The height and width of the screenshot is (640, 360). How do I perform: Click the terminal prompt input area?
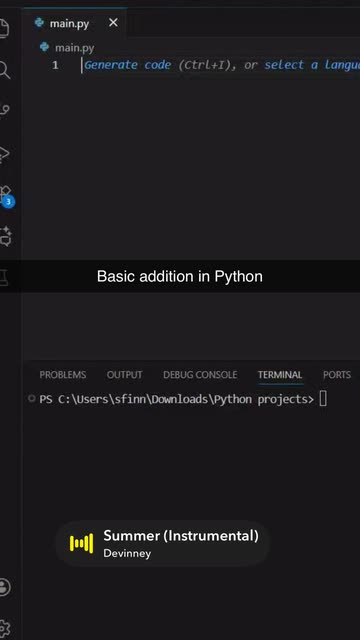coord(323,399)
